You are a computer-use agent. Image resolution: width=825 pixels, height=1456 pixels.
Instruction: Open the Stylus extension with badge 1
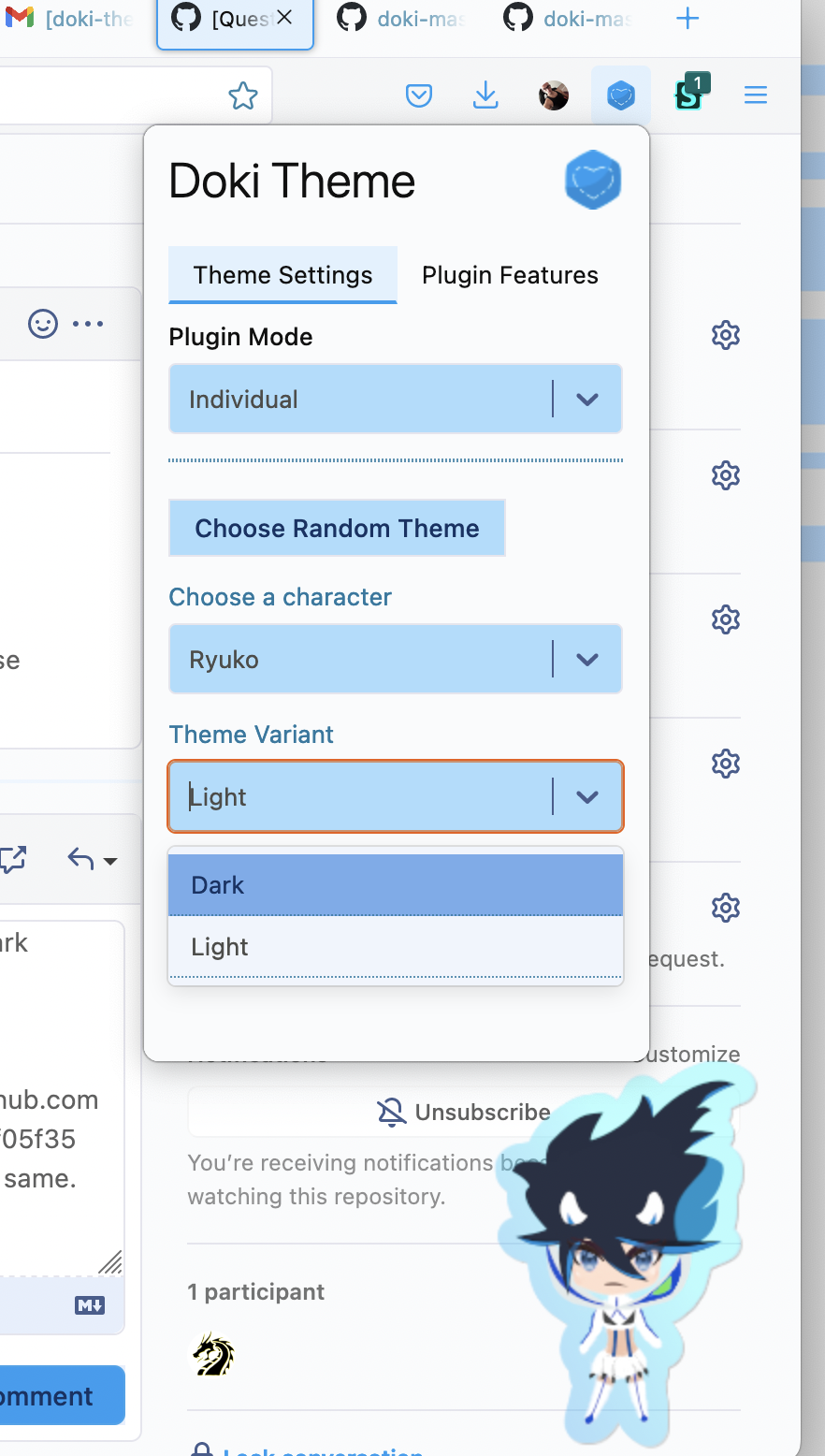pos(689,95)
